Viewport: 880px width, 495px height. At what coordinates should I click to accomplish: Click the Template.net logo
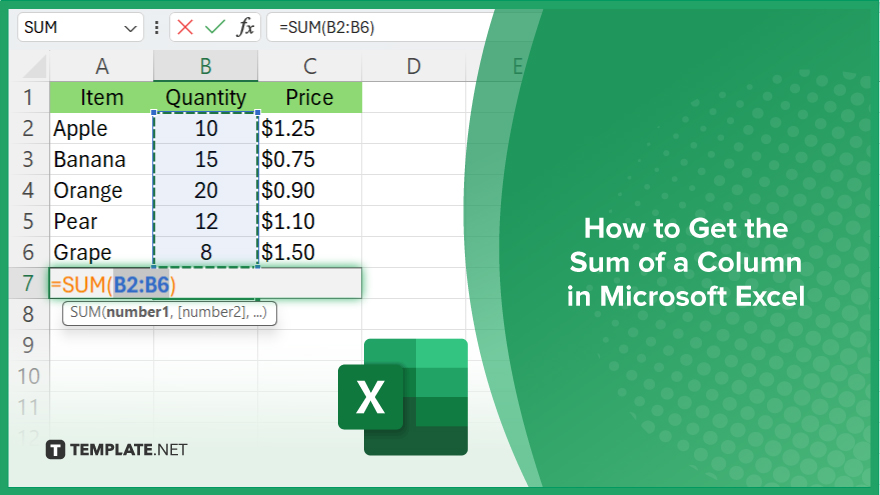pos(116,450)
